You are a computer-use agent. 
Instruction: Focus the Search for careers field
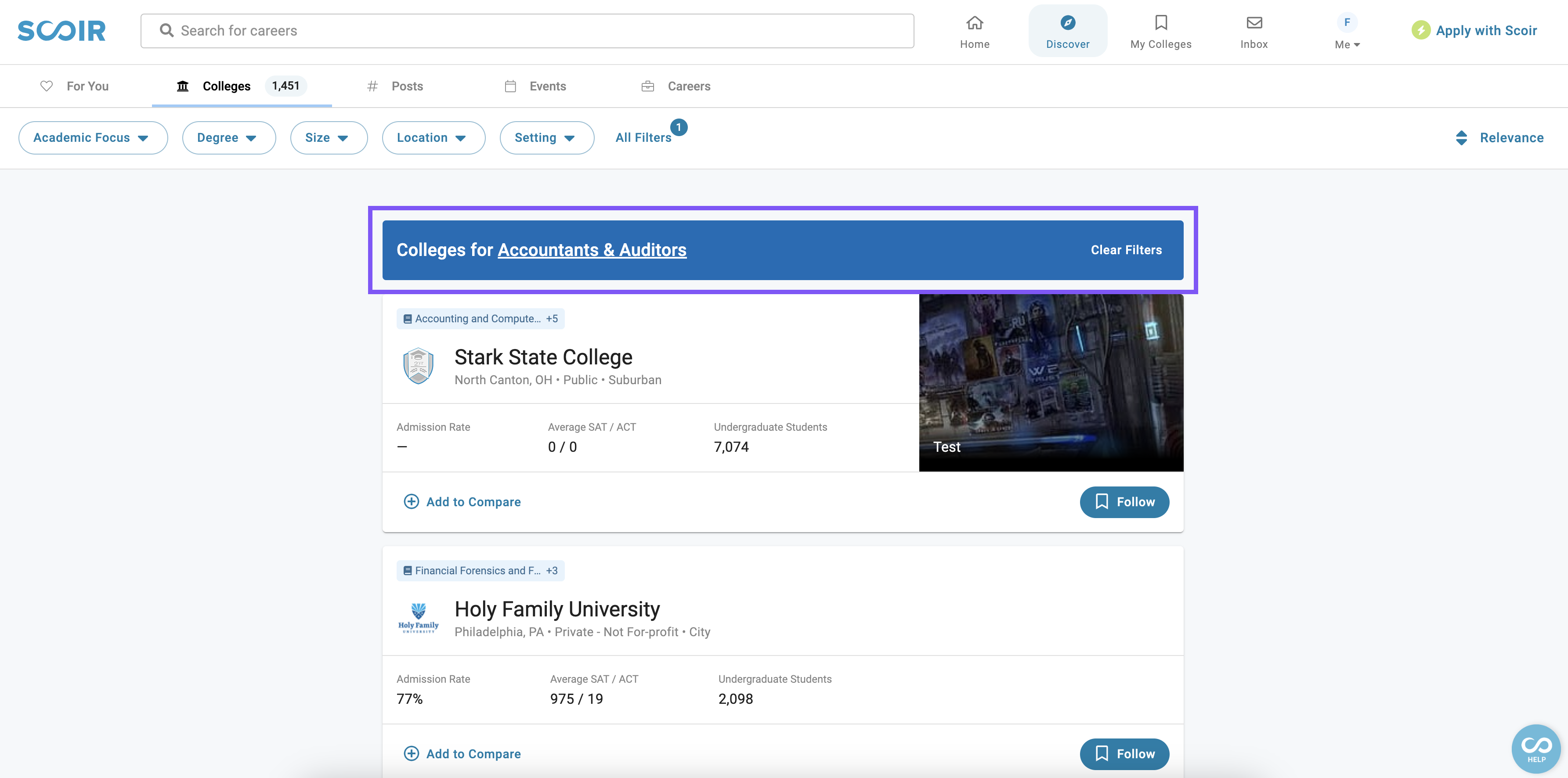pyautogui.click(x=527, y=30)
